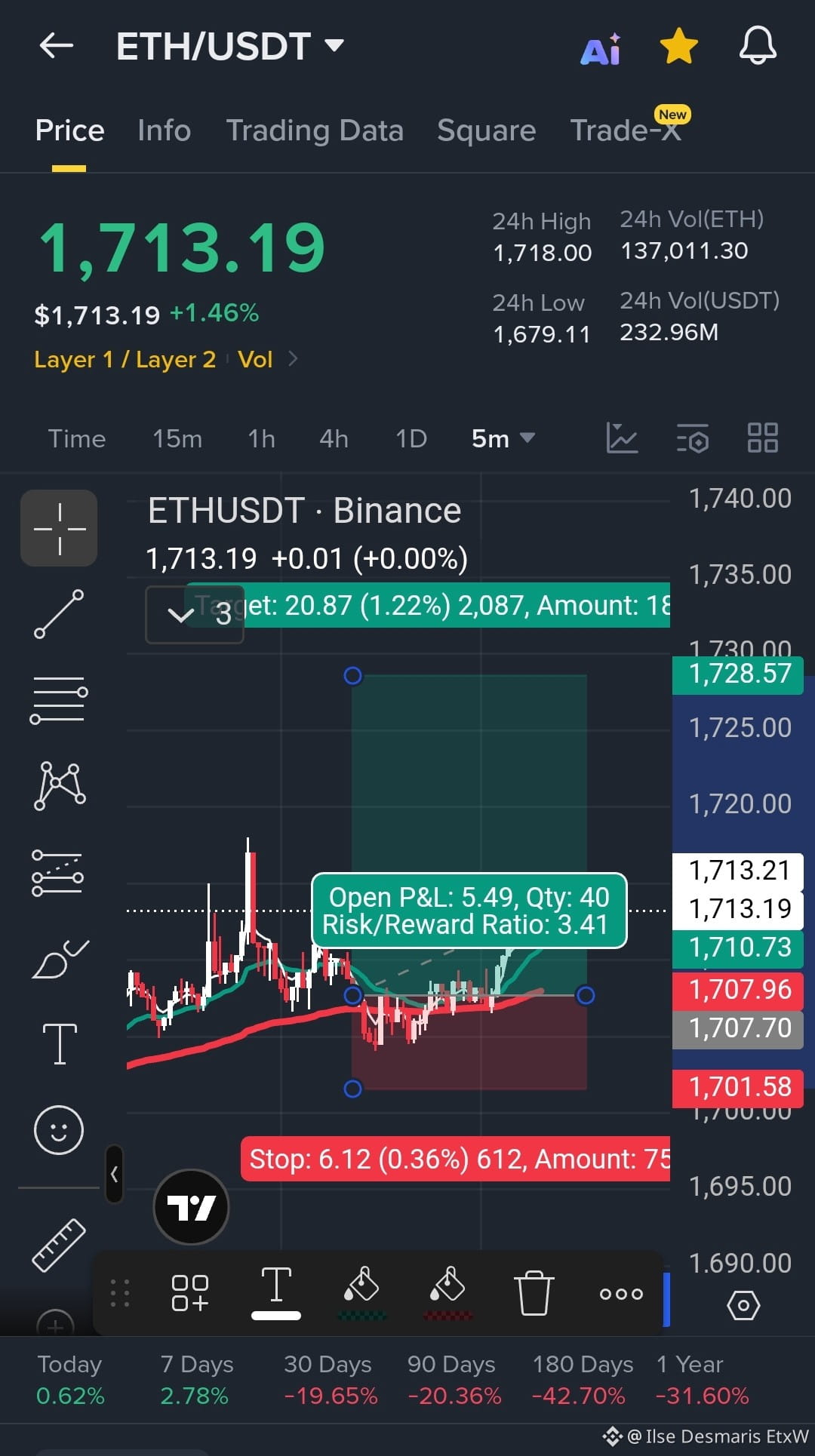Open the Vol tag link
The width and height of the screenshot is (815, 1456).
tap(255, 359)
